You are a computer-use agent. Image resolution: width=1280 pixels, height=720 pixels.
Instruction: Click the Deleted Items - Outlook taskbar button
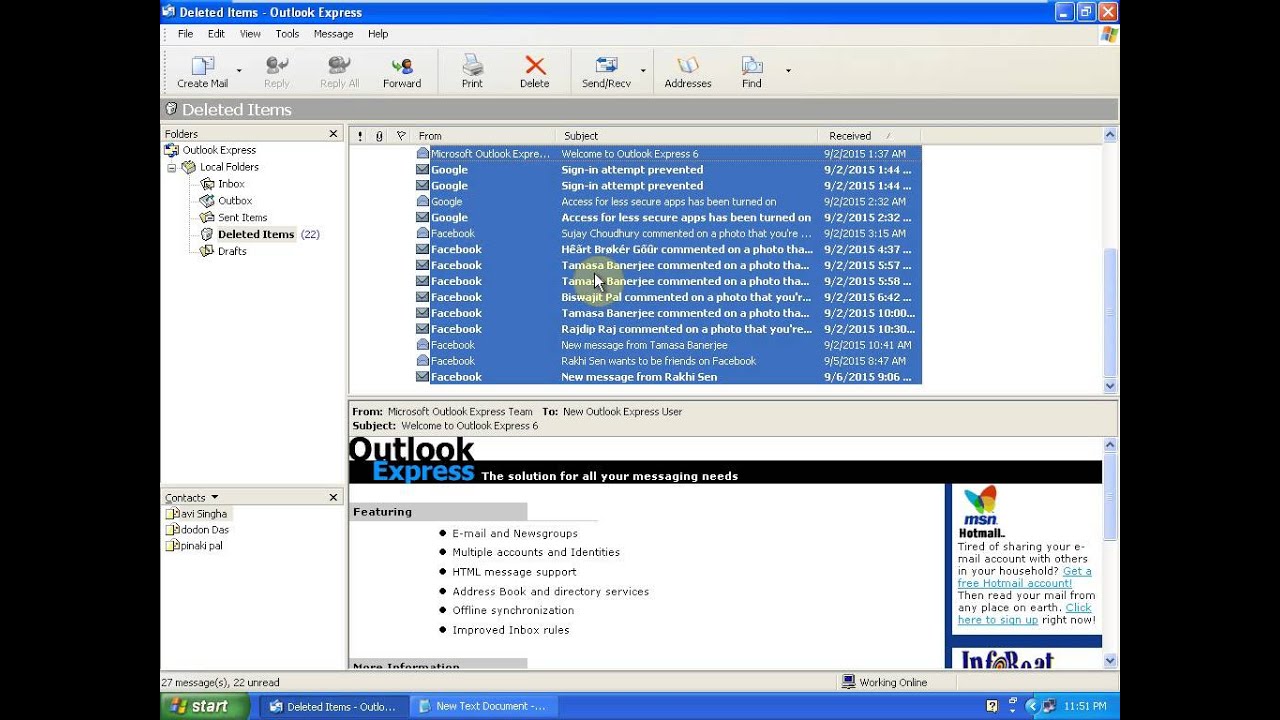pyautogui.click(x=334, y=706)
